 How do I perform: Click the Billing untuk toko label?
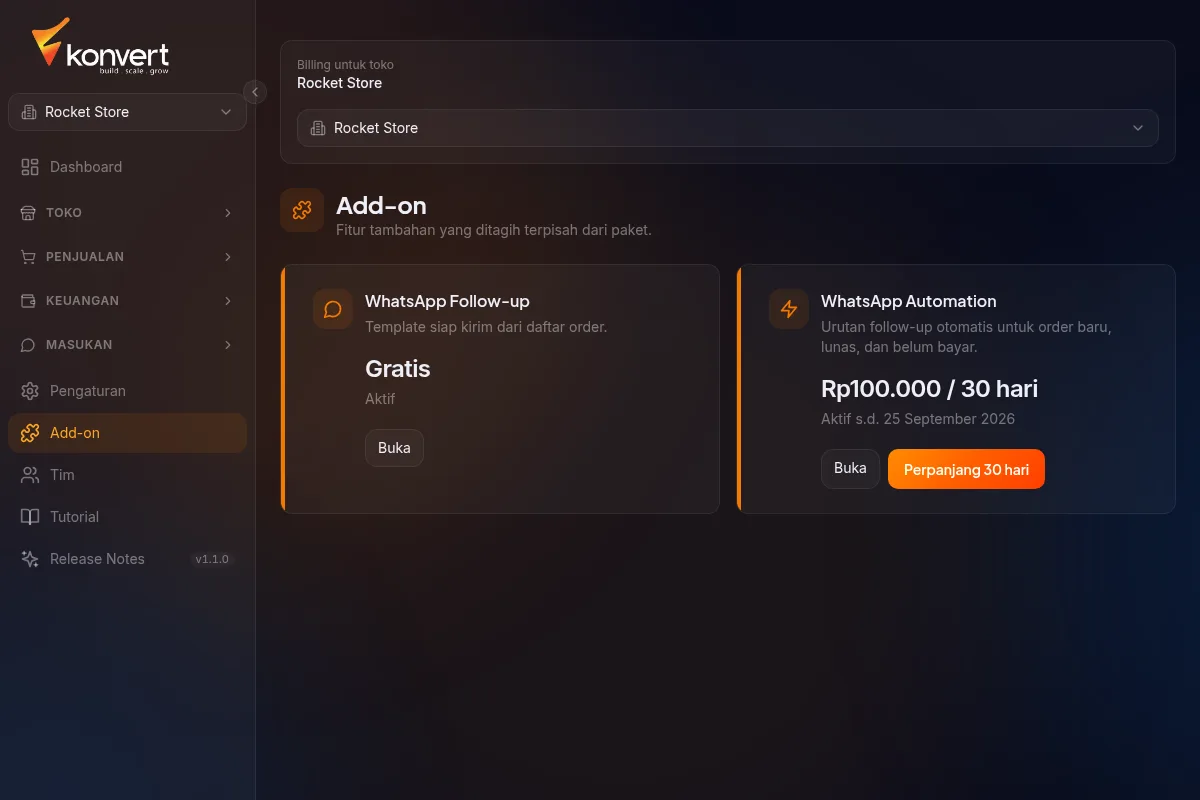point(345,65)
